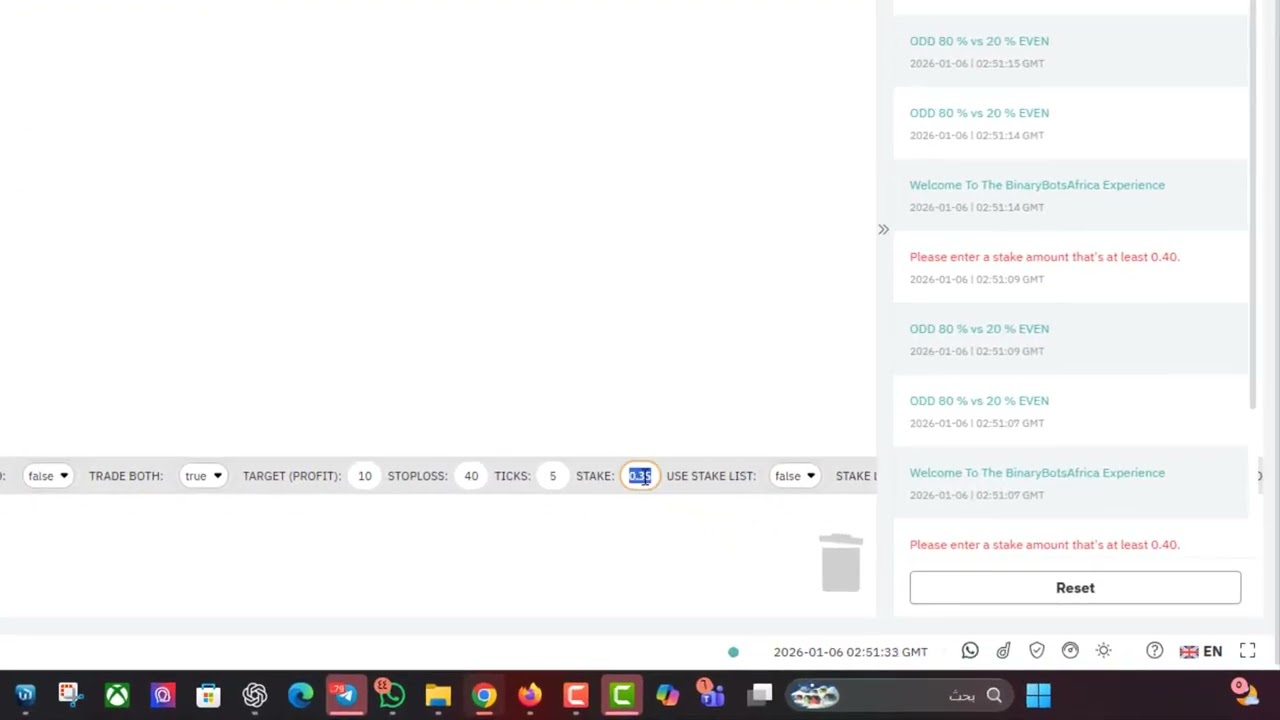
Task: Open Microsoft Teams from the taskbar
Action: 711,694
